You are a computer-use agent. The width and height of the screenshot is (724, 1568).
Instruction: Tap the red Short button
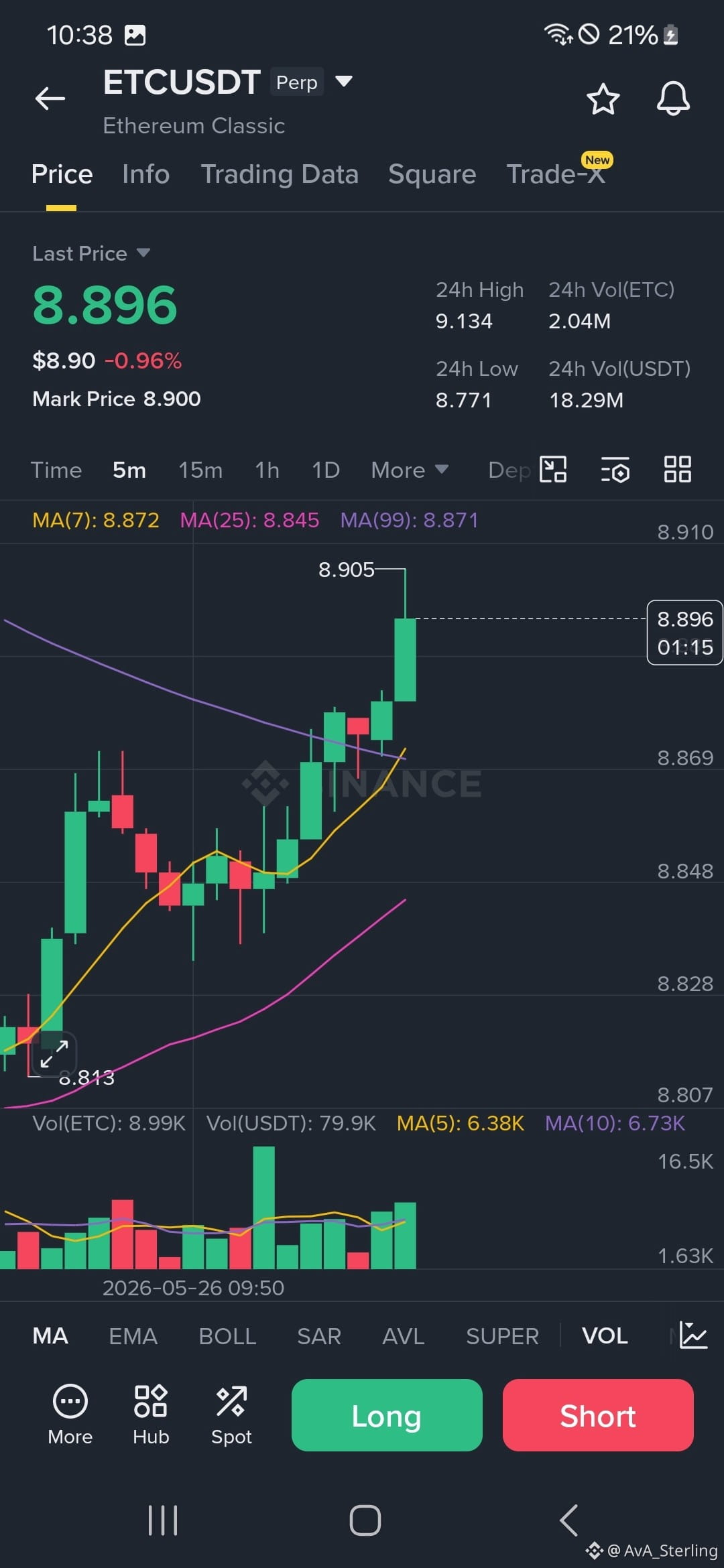click(x=598, y=1415)
